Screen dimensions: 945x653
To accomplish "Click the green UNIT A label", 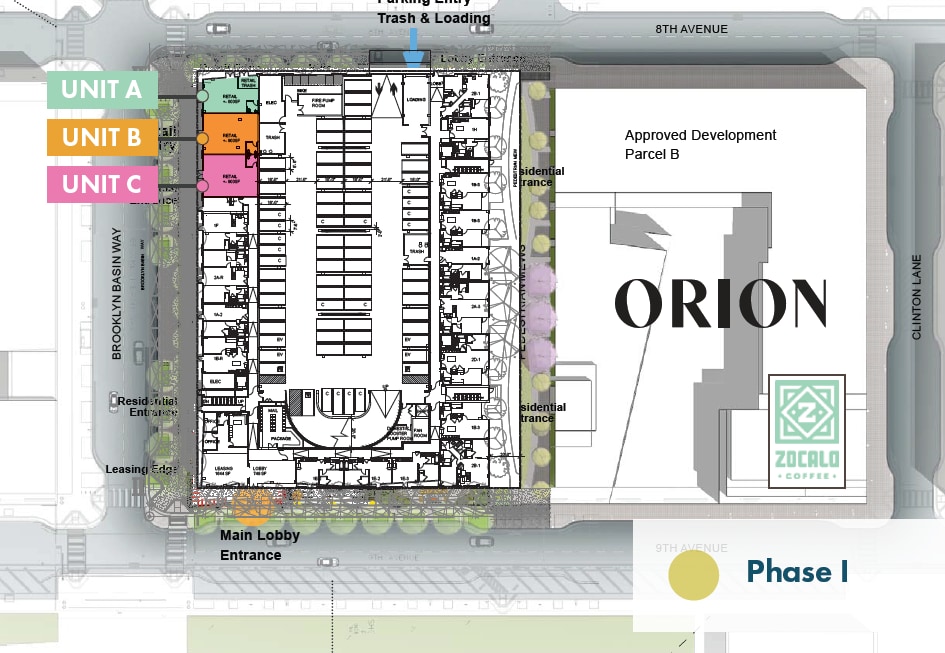I will (x=102, y=90).
